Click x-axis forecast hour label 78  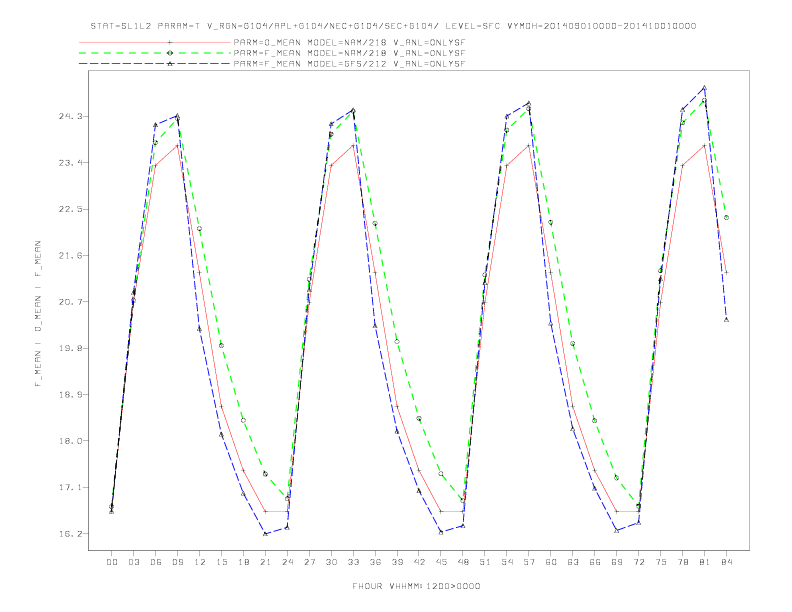point(683,562)
